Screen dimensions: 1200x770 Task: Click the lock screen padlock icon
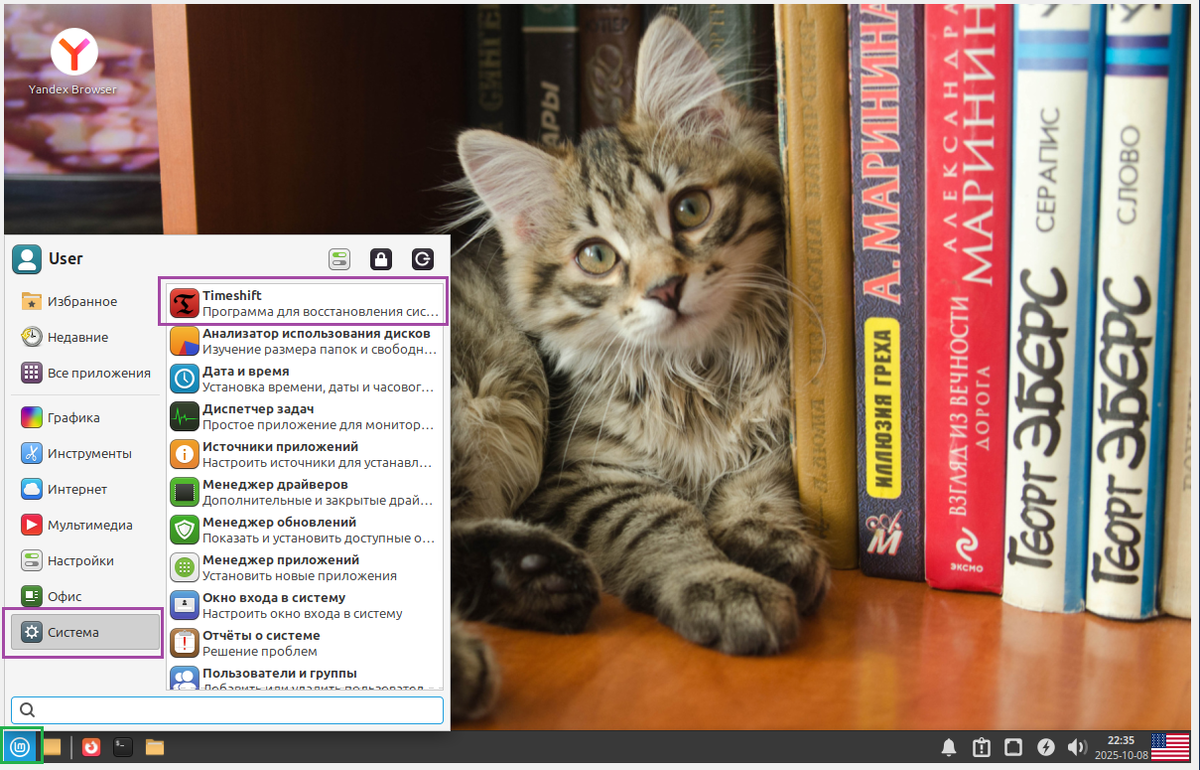[380, 258]
